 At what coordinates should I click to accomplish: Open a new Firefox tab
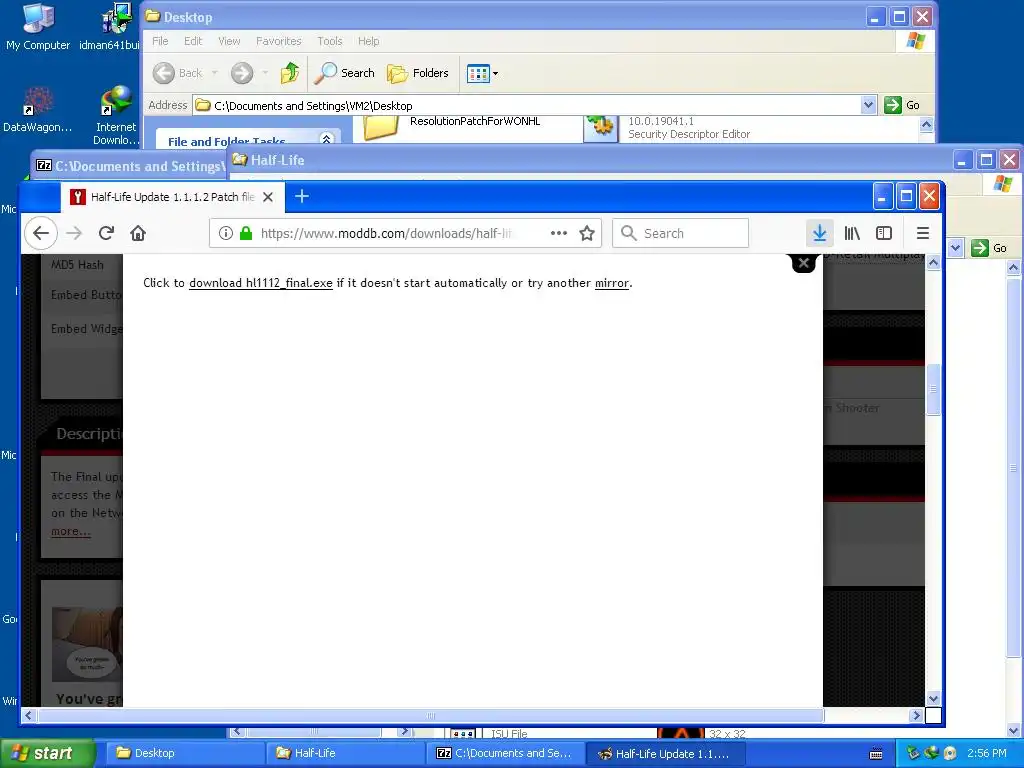coord(302,197)
